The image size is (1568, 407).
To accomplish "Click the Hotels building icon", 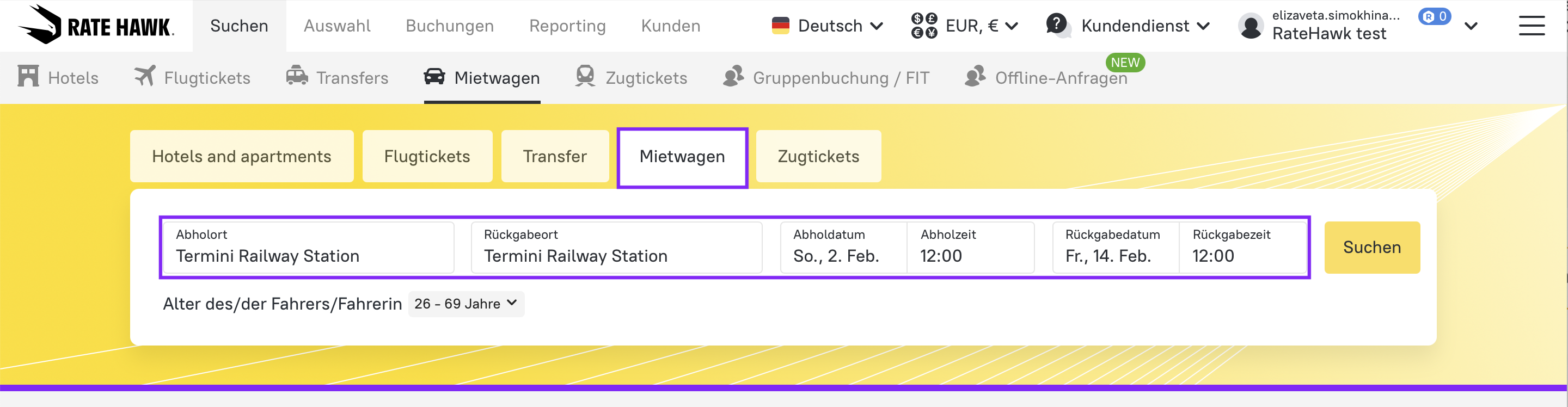I will point(28,77).
